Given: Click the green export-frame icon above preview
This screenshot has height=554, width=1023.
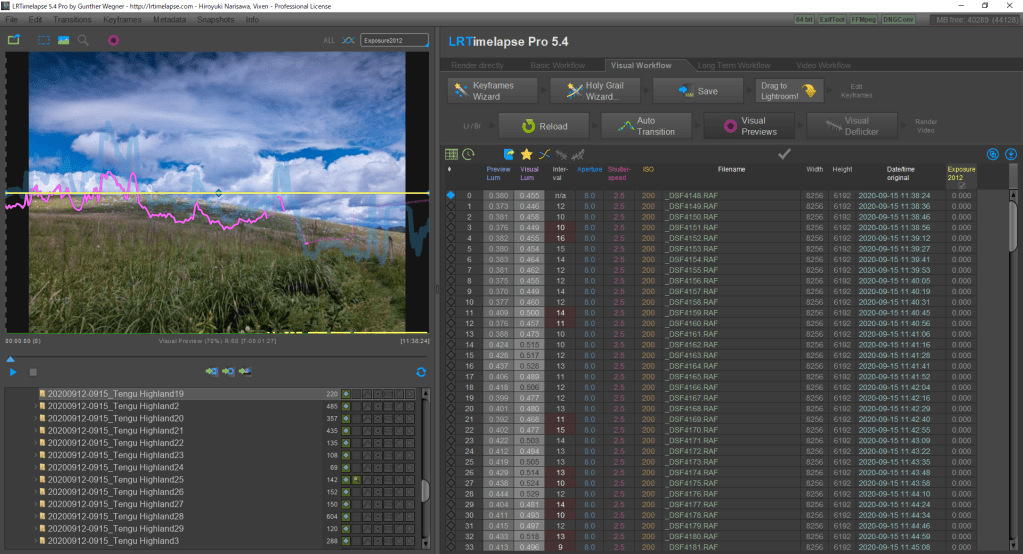Looking at the screenshot, I should (14, 41).
